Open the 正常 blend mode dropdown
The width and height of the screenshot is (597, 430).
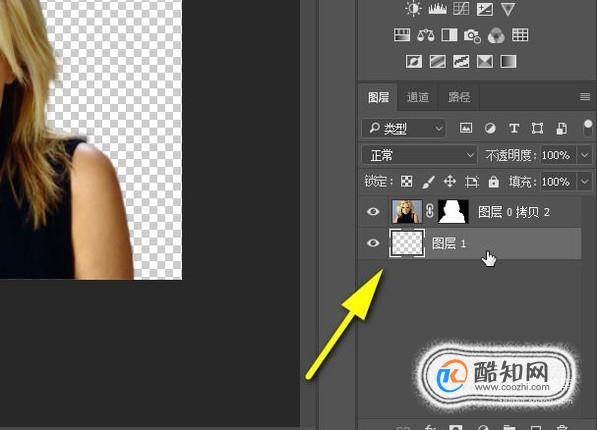[x=419, y=155]
